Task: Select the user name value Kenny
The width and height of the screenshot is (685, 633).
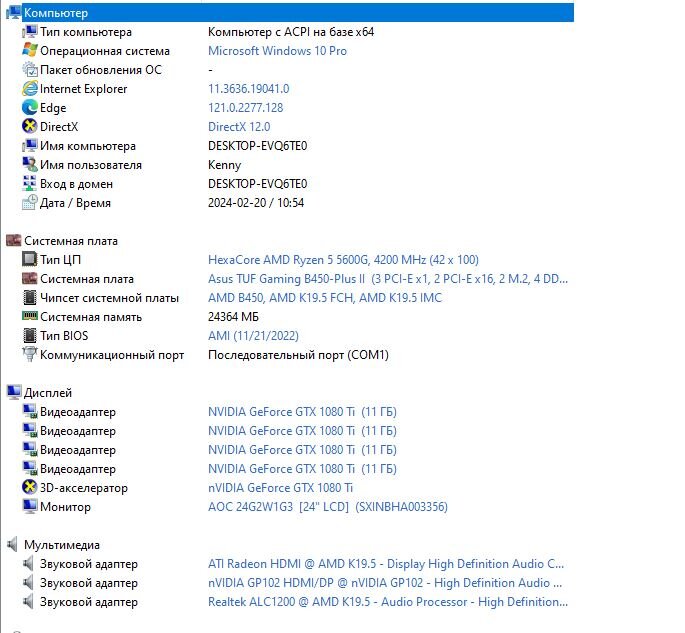Action: point(225,165)
